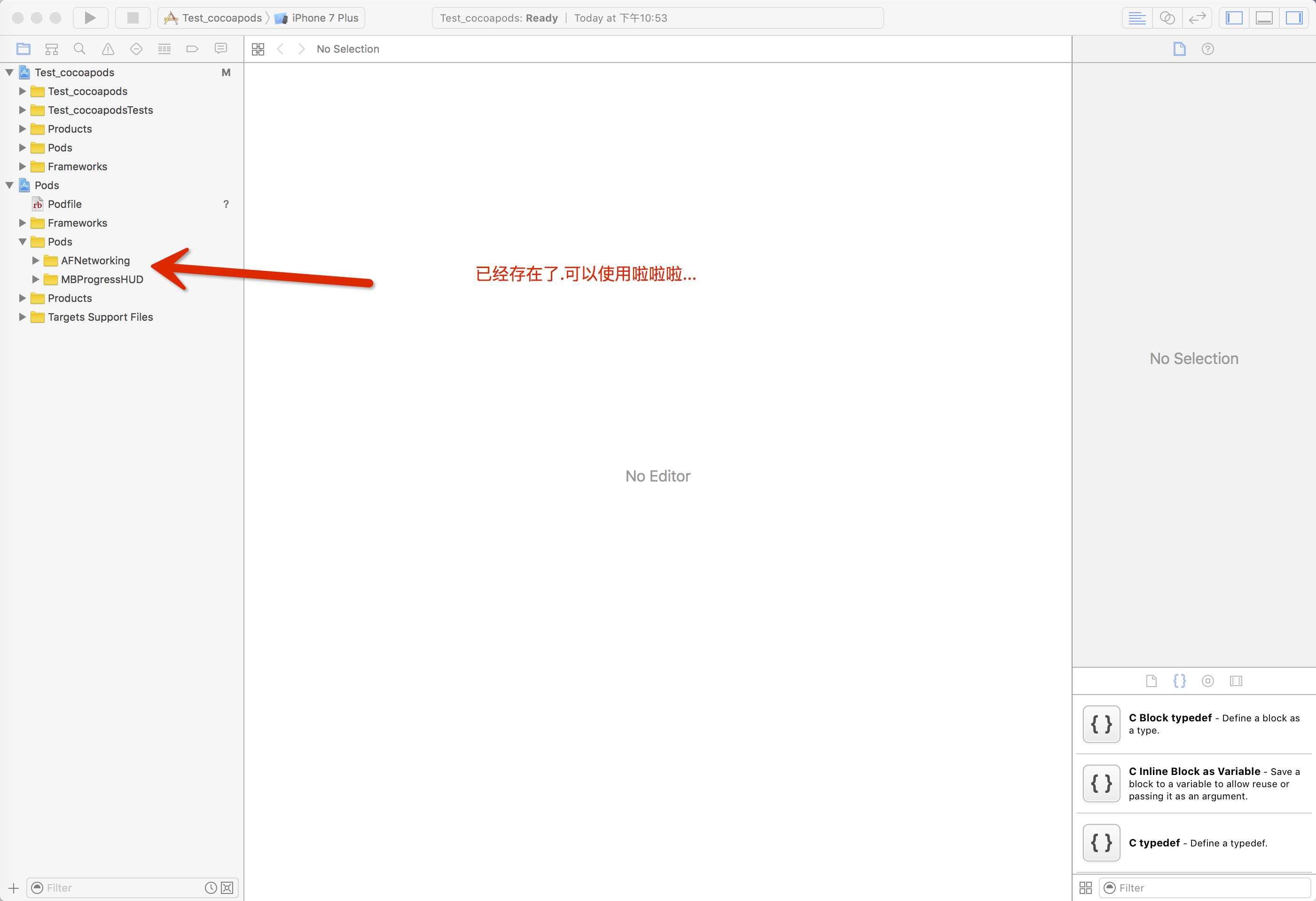The width and height of the screenshot is (1316, 901).
Task: Show the Quick Help inspector
Action: click(x=1207, y=49)
